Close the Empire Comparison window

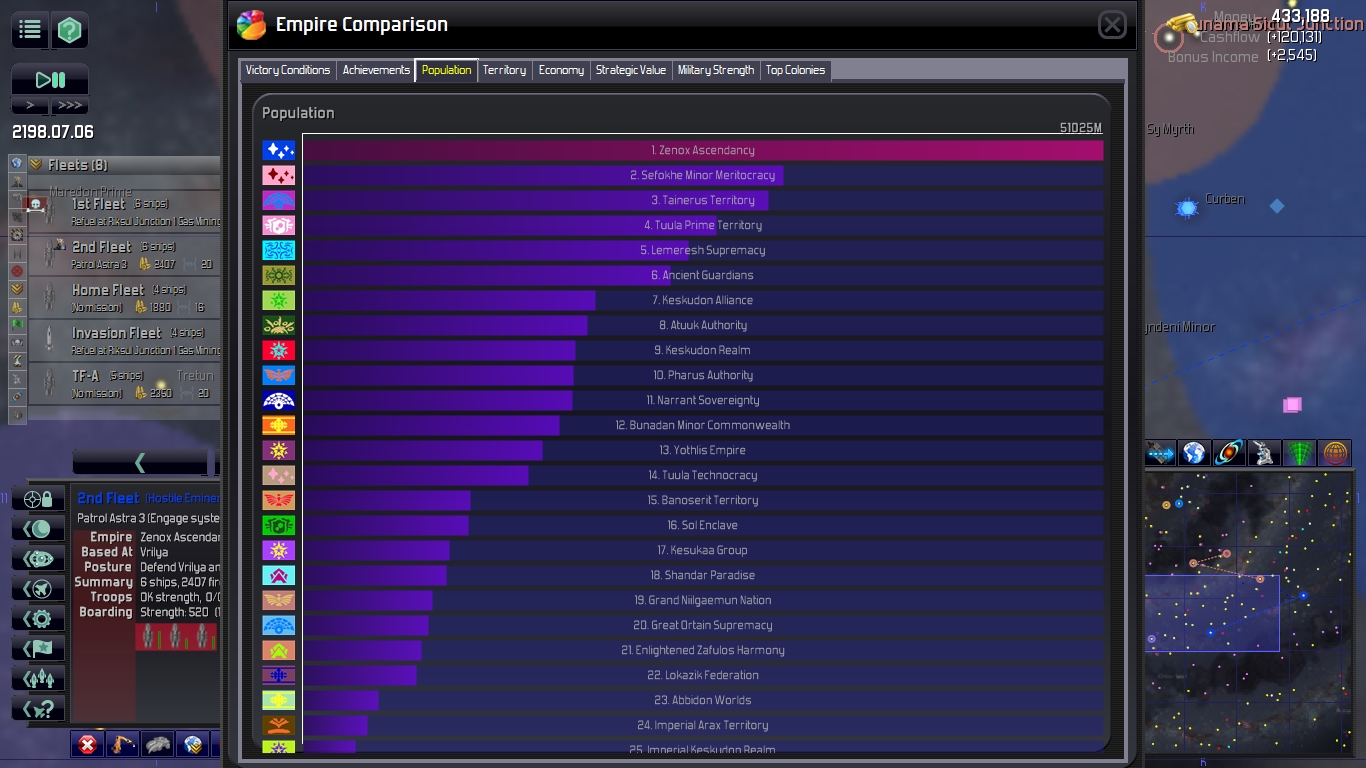pos(1112,25)
